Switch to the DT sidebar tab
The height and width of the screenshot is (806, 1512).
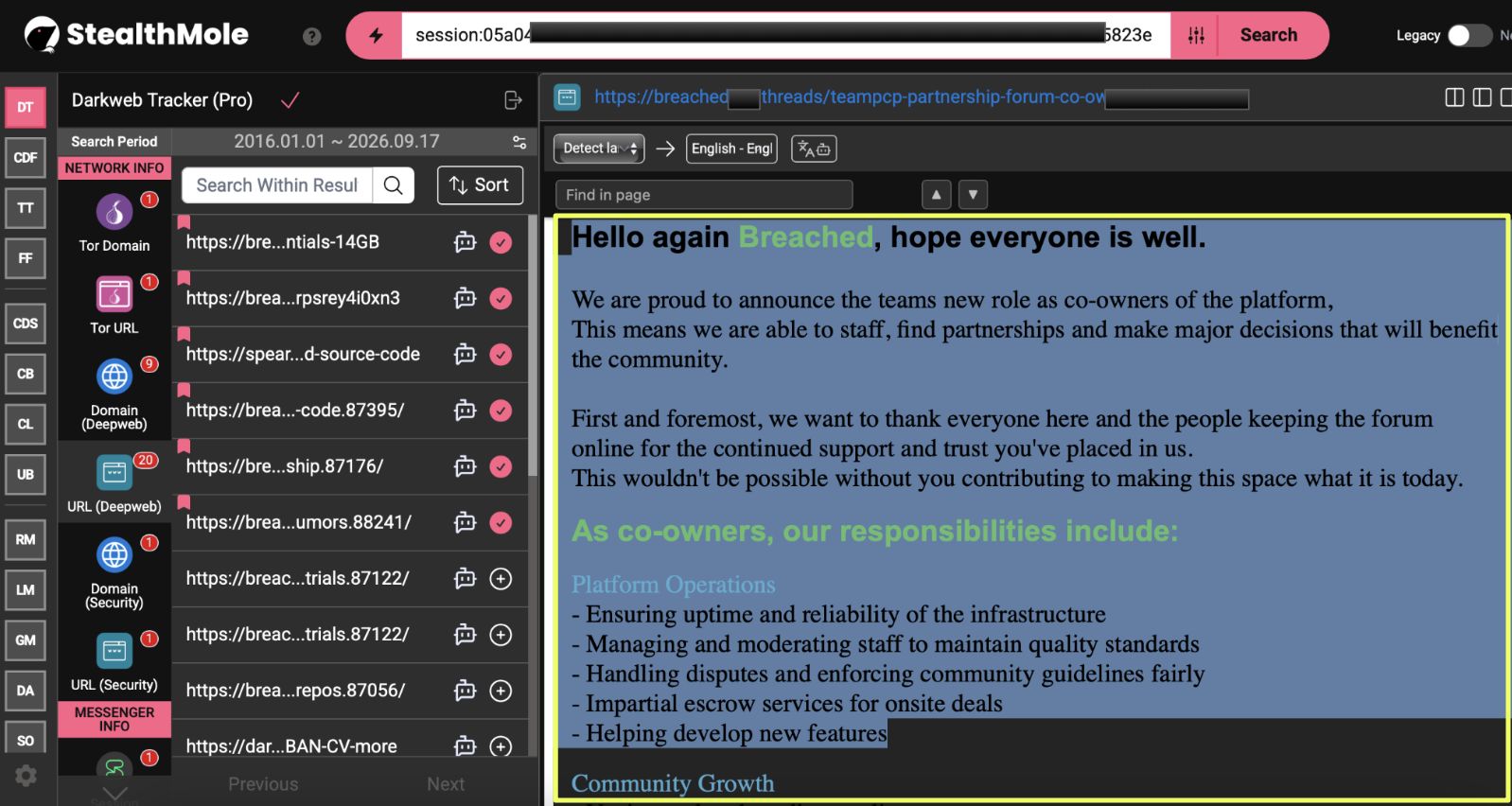26,107
